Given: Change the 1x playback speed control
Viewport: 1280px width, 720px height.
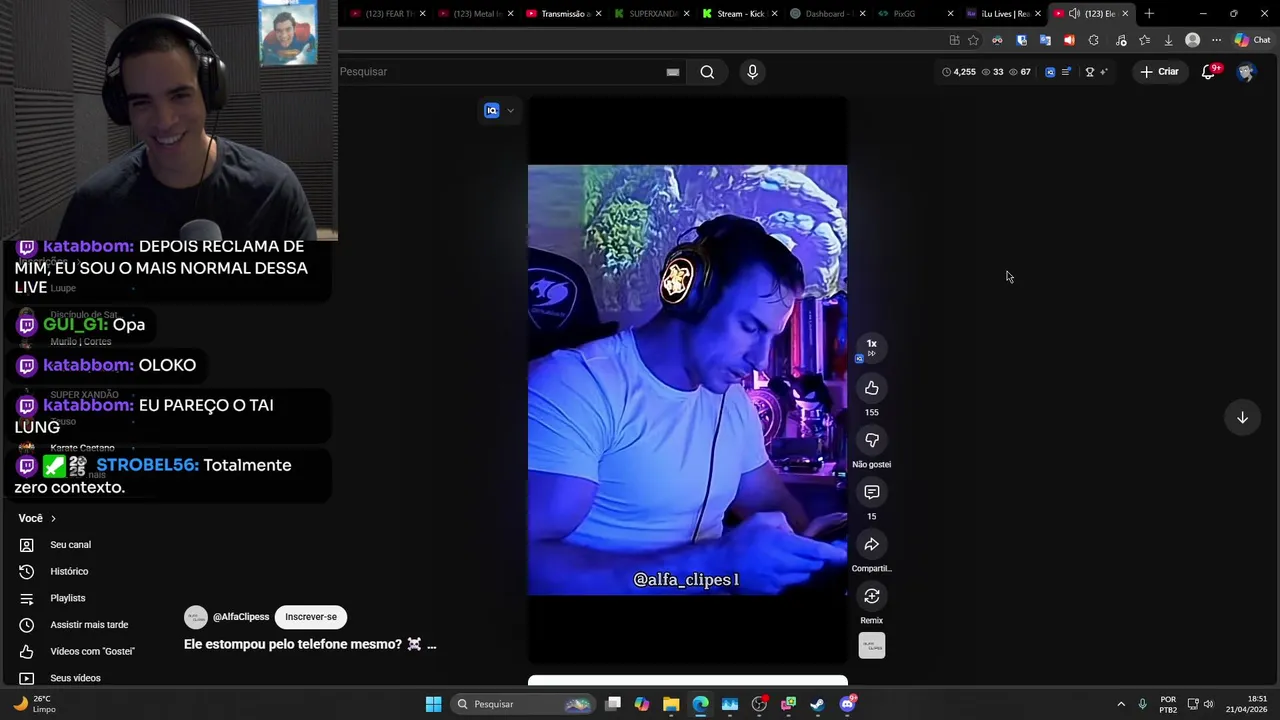Looking at the screenshot, I should pyautogui.click(x=871, y=347).
